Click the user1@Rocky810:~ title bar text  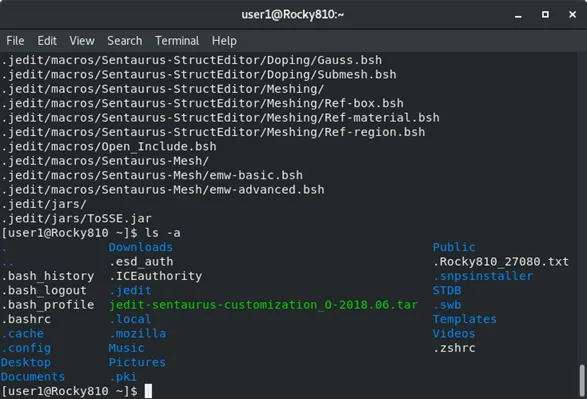point(292,14)
